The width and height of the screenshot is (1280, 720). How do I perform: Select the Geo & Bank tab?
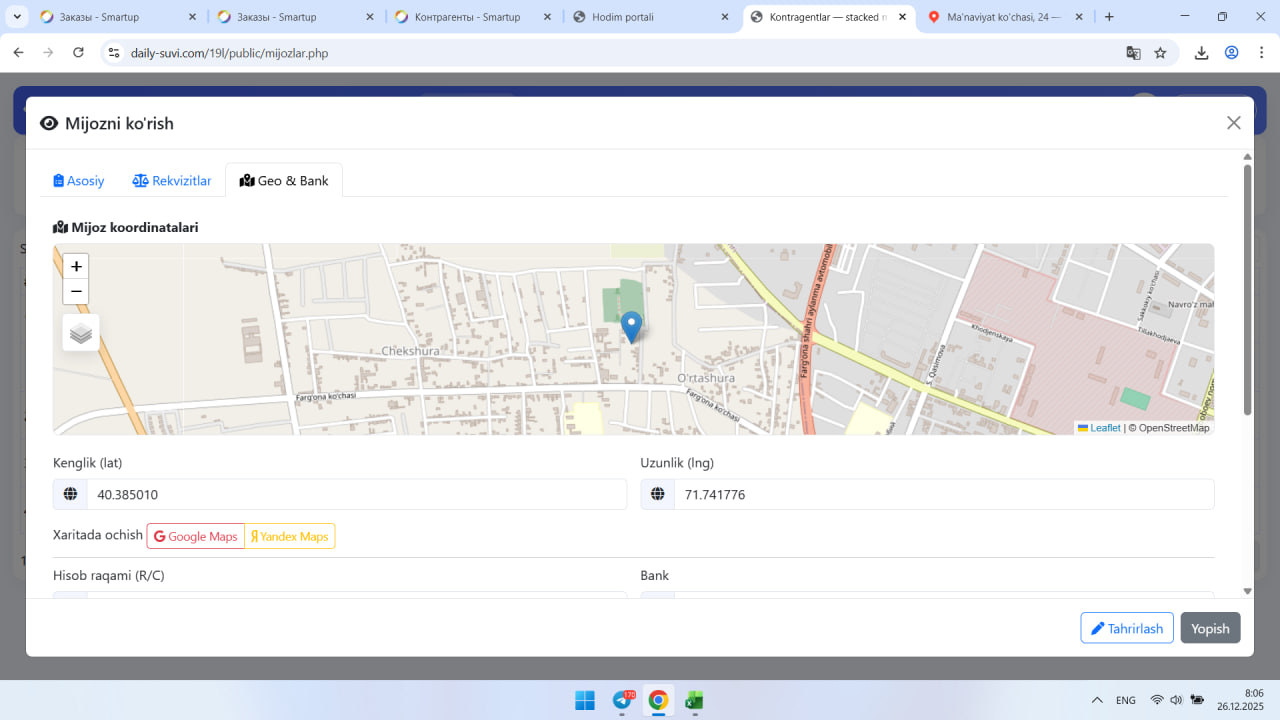284,181
